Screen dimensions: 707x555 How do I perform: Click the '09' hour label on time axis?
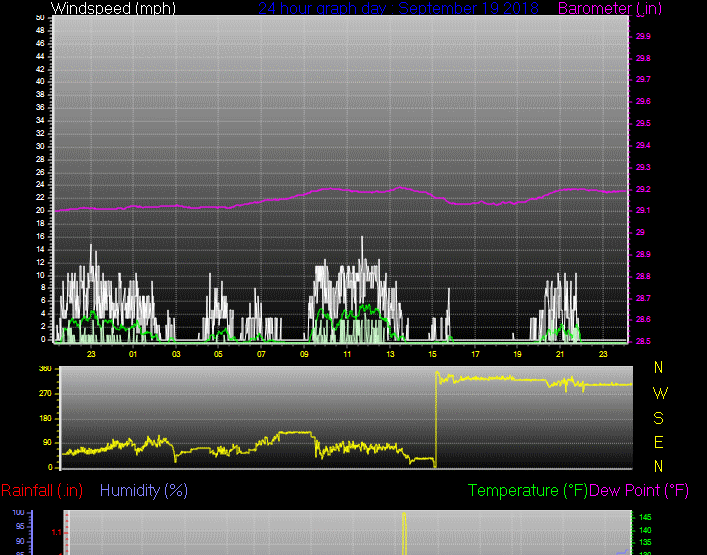coord(304,354)
